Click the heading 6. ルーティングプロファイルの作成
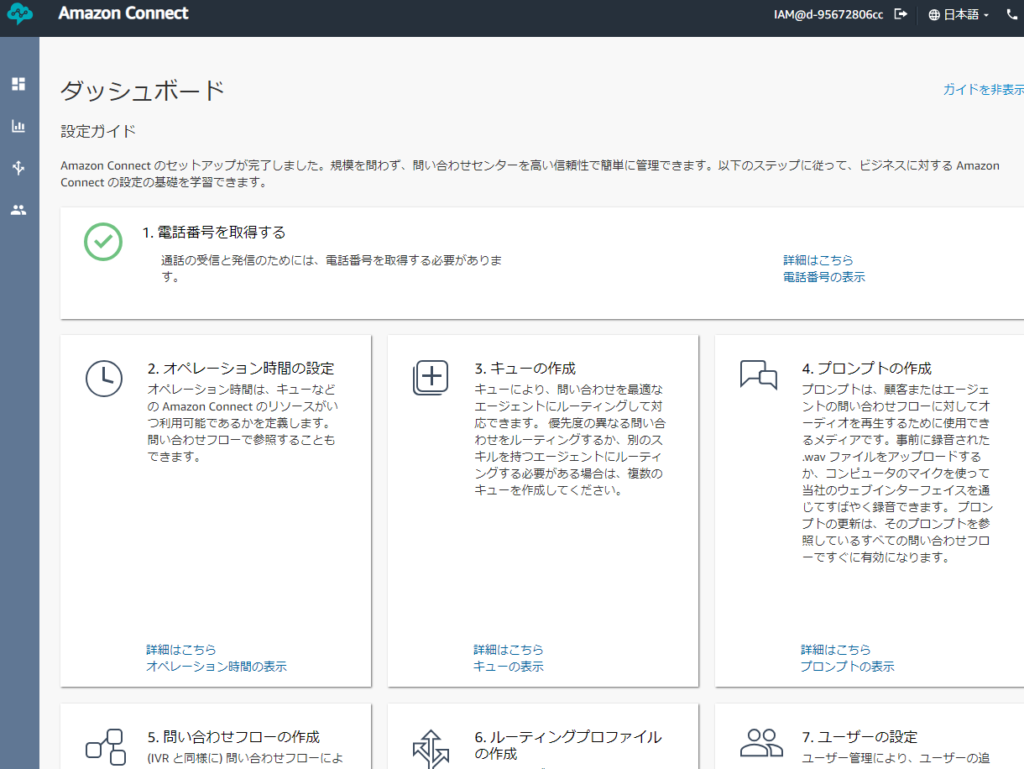Viewport: 1024px width, 769px height. tap(569, 745)
